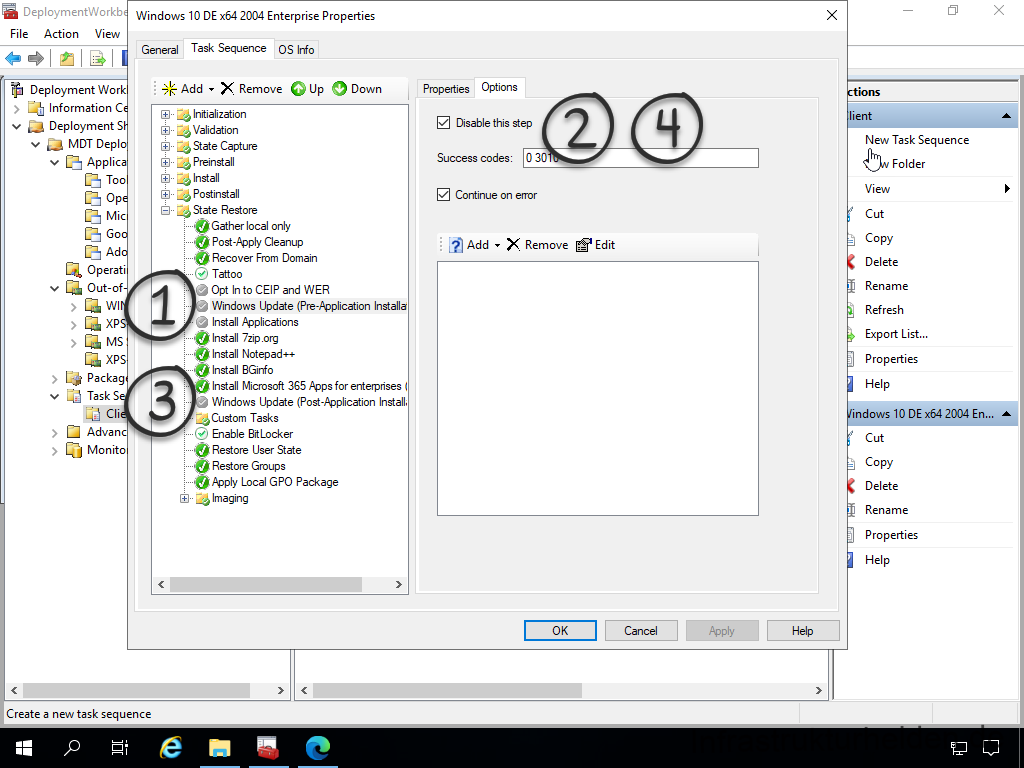This screenshot has height=768, width=1024.
Task: Expand the Install group
Action: [165, 178]
